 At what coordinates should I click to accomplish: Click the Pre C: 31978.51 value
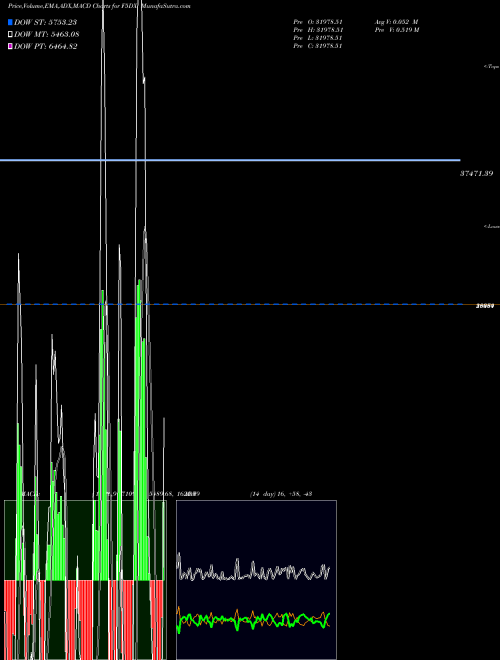click(x=318, y=45)
